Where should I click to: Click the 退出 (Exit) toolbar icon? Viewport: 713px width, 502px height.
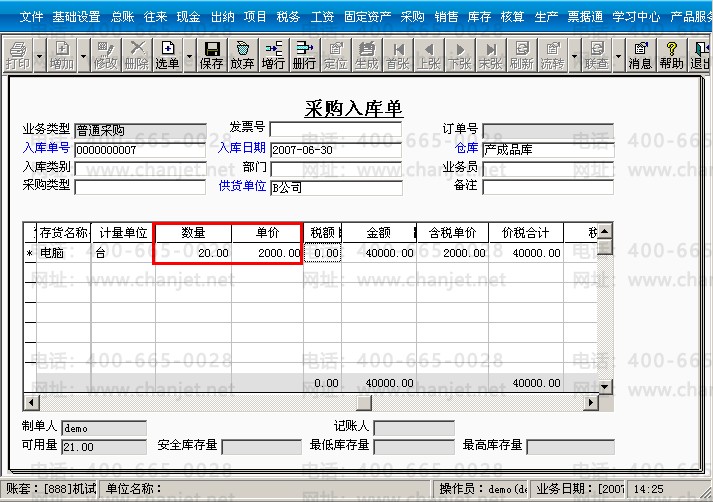point(700,55)
